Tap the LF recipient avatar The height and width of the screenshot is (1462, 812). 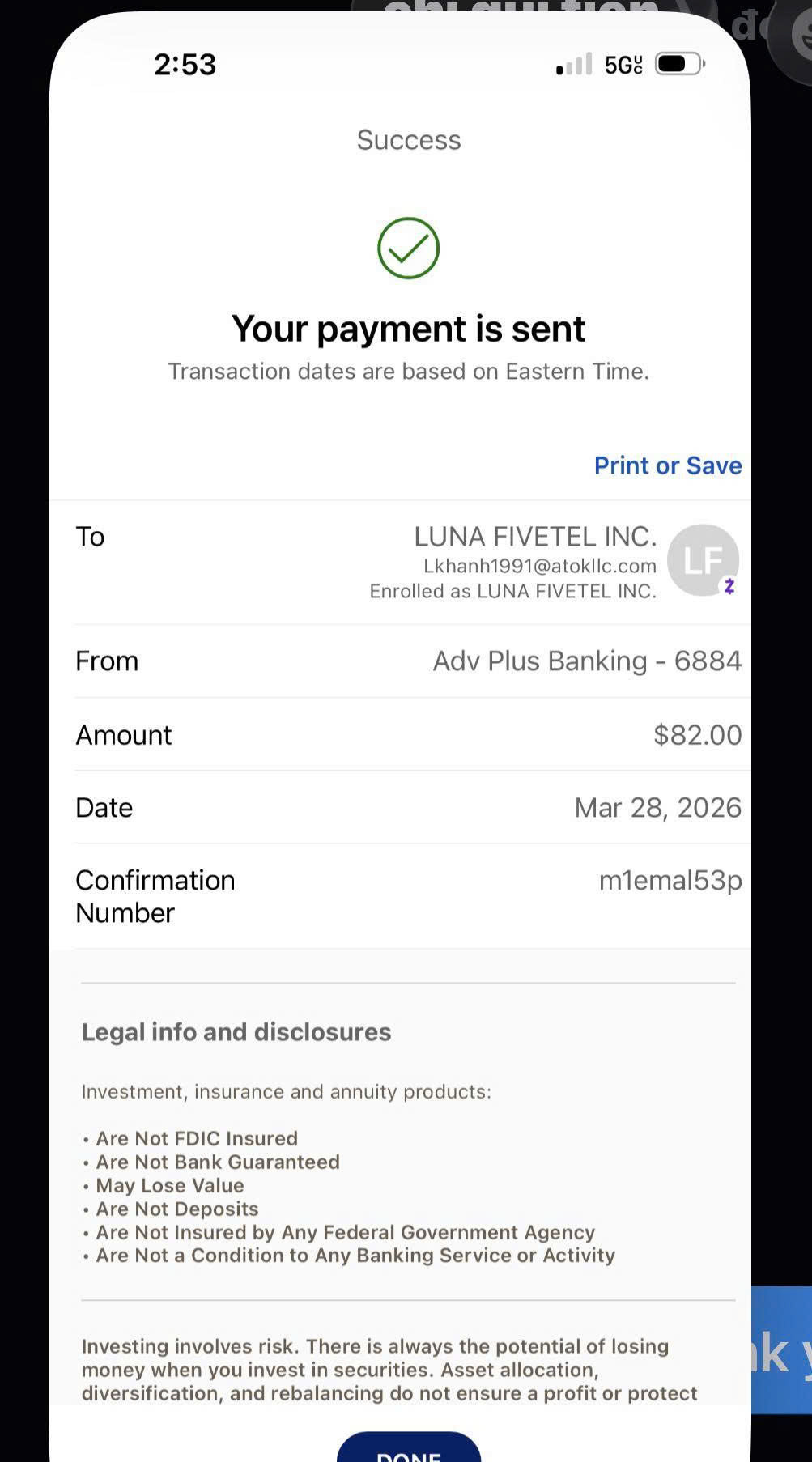pos(703,560)
